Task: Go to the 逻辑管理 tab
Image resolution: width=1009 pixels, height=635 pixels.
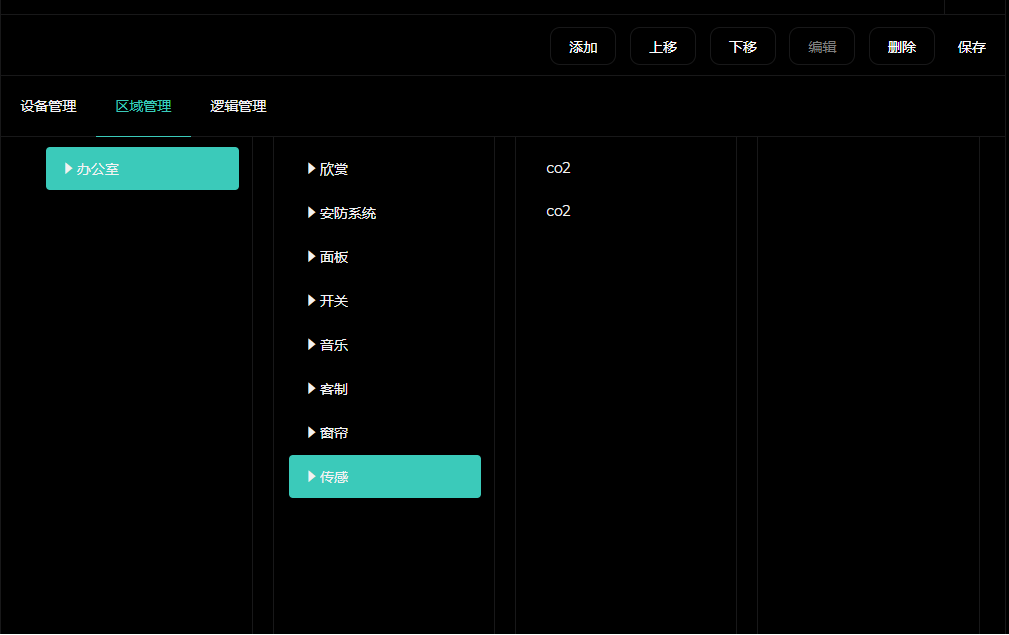Action: pos(238,106)
